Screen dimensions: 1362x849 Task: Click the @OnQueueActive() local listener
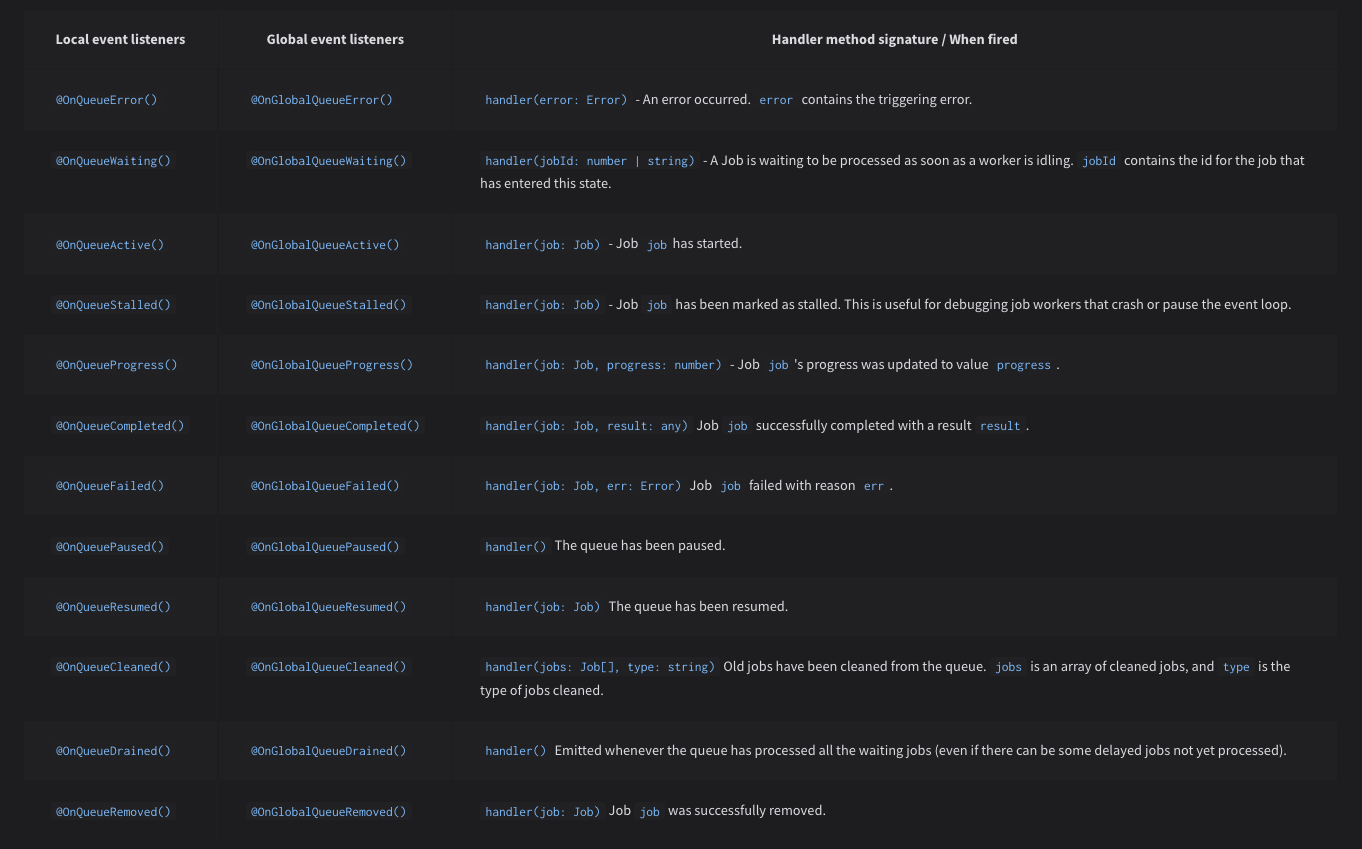point(109,245)
